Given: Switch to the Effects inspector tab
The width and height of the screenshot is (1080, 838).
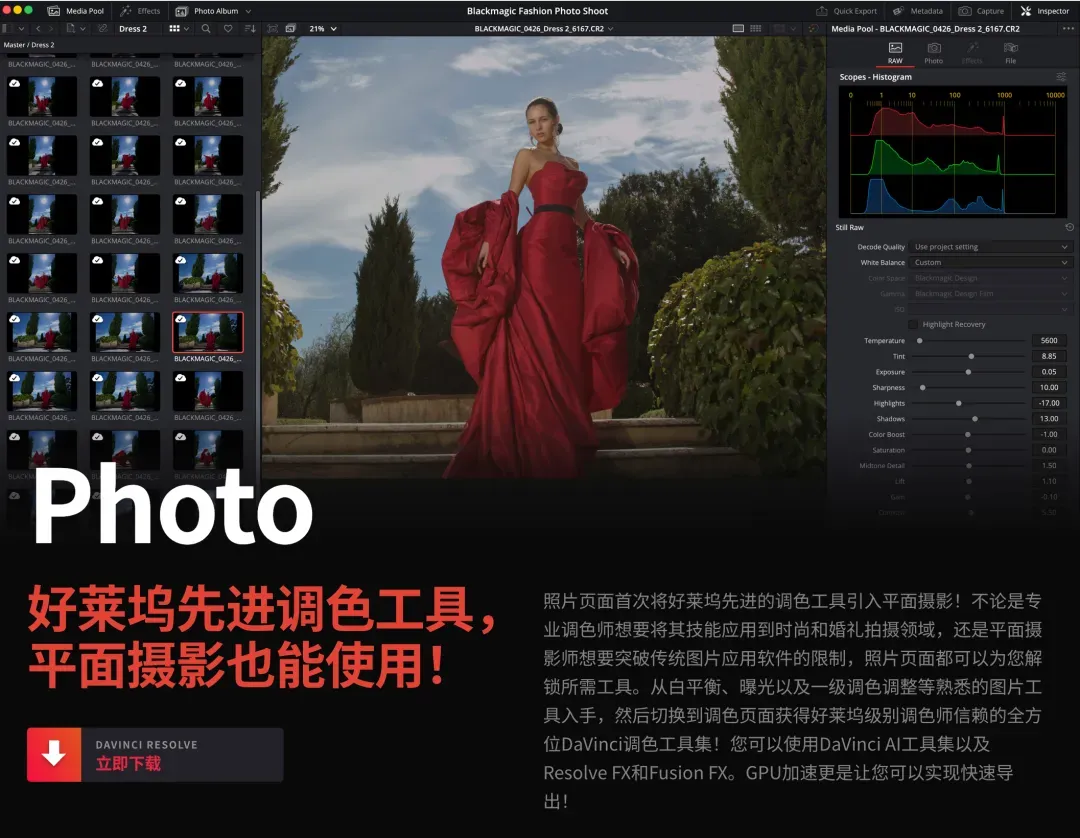Looking at the screenshot, I should (972, 52).
